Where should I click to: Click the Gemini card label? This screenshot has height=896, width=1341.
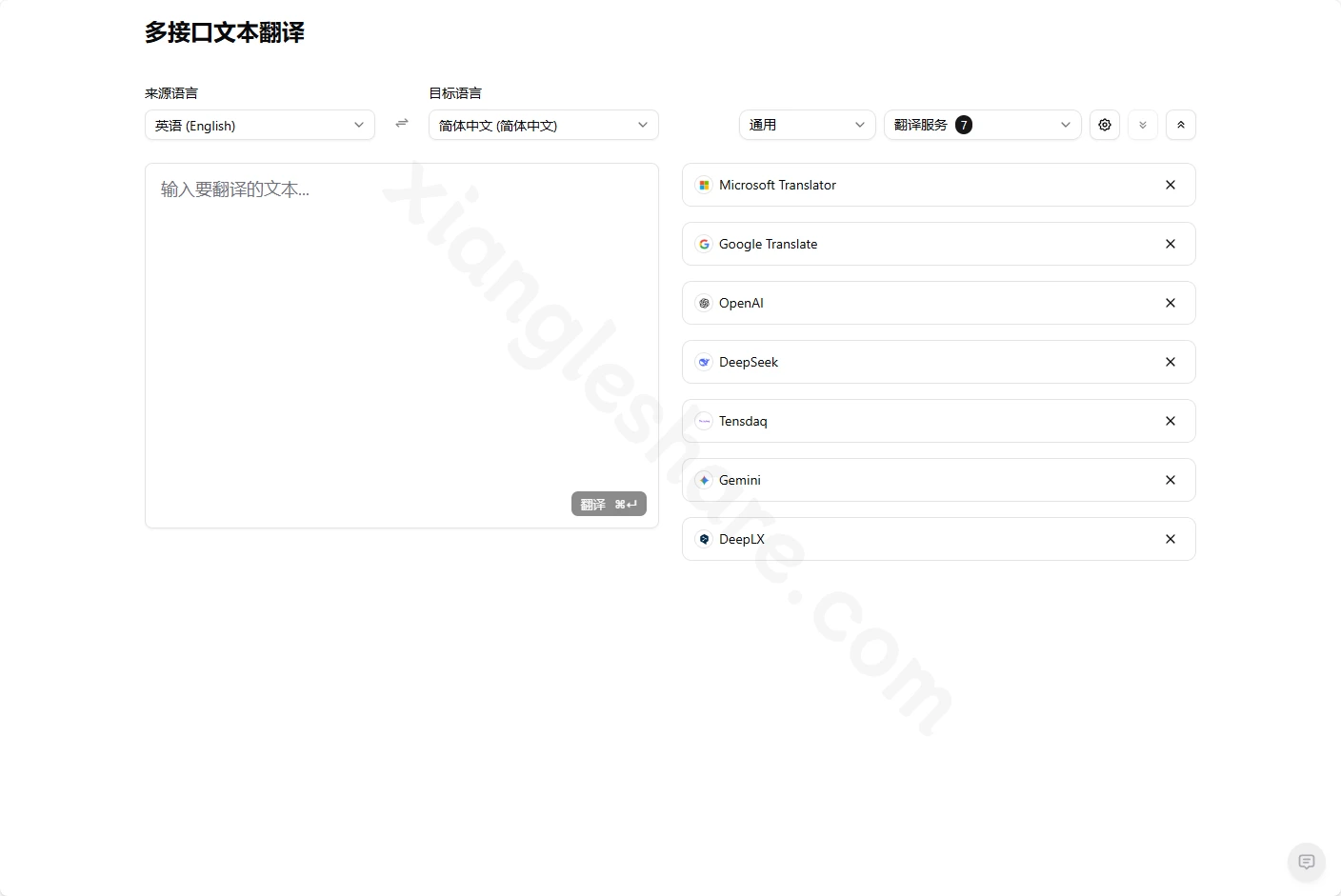coord(740,480)
